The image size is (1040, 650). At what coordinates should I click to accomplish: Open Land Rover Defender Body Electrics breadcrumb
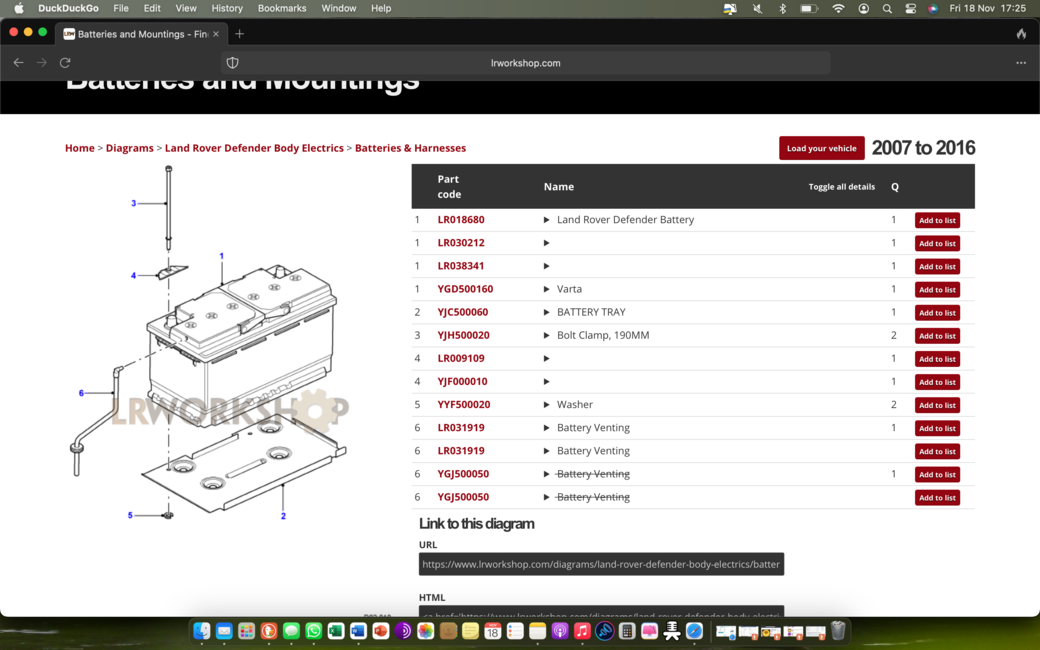(254, 148)
